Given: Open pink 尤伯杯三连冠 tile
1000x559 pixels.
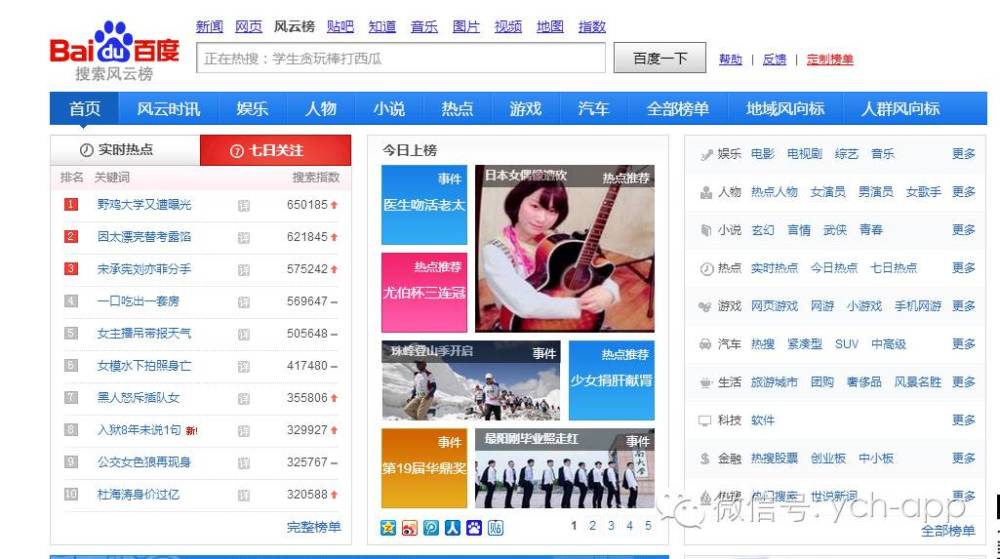Looking at the screenshot, I should coord(424,293).
